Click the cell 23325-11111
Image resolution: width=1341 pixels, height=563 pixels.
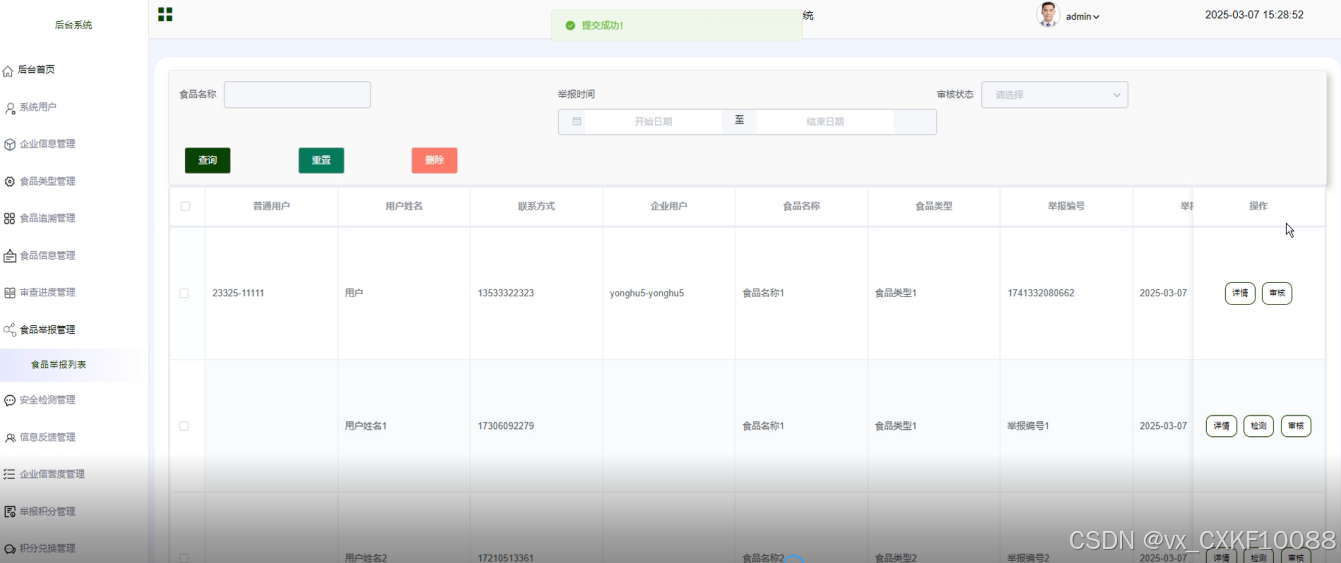(238, 293)
